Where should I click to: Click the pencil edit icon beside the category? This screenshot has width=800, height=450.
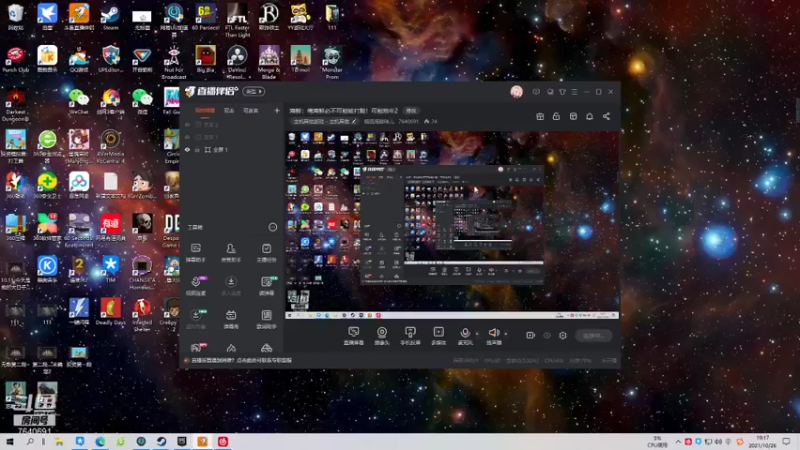(x=354, y=121)
